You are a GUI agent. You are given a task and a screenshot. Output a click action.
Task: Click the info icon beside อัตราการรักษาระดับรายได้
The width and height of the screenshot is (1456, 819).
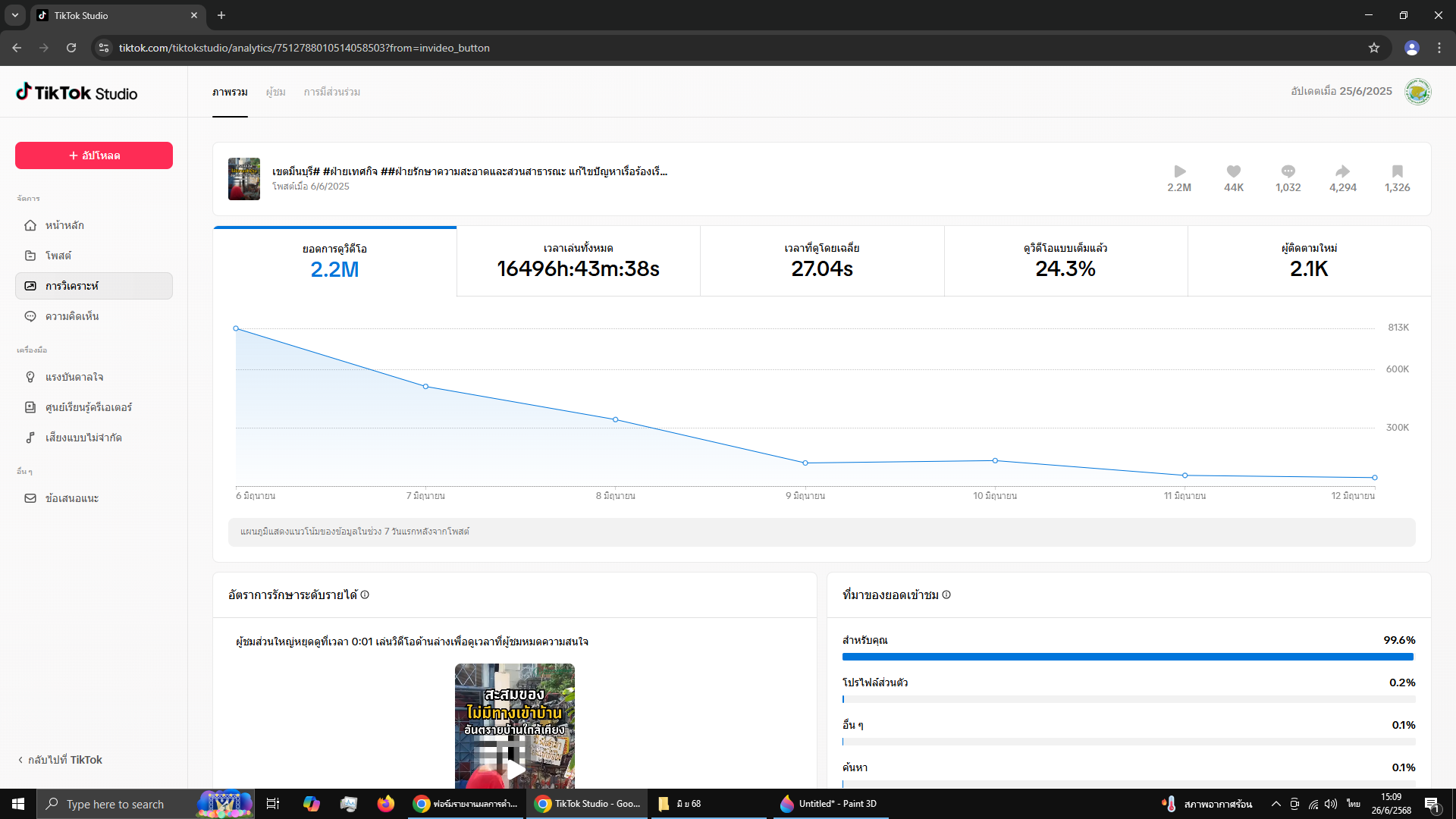[365, 595]
